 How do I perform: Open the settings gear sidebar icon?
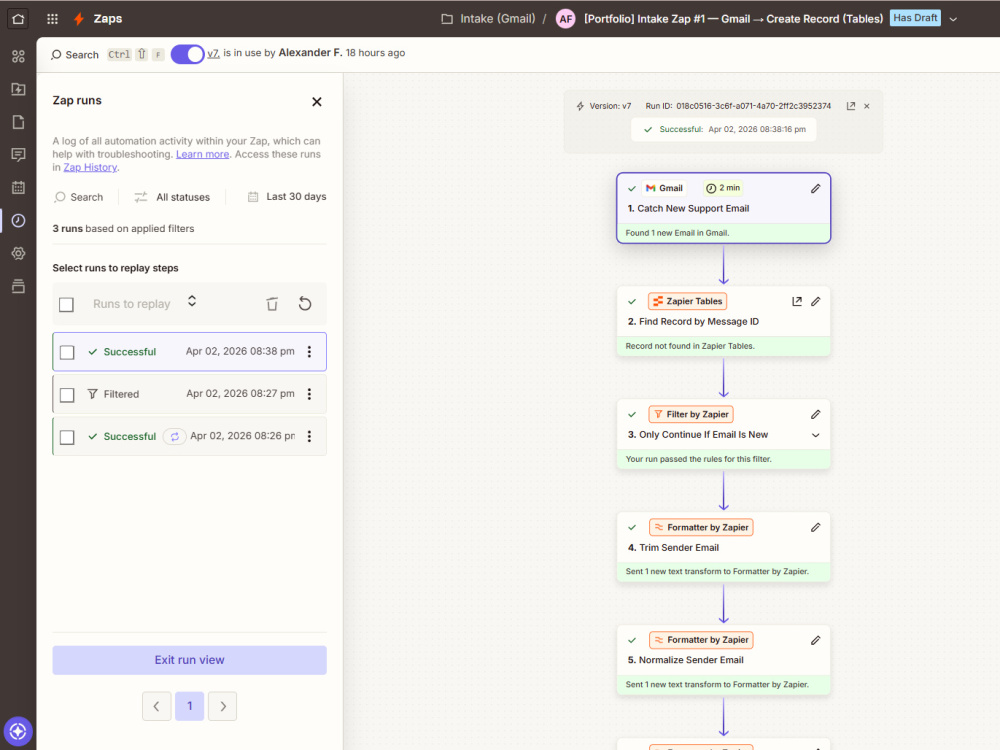click(x=18, y=253)
